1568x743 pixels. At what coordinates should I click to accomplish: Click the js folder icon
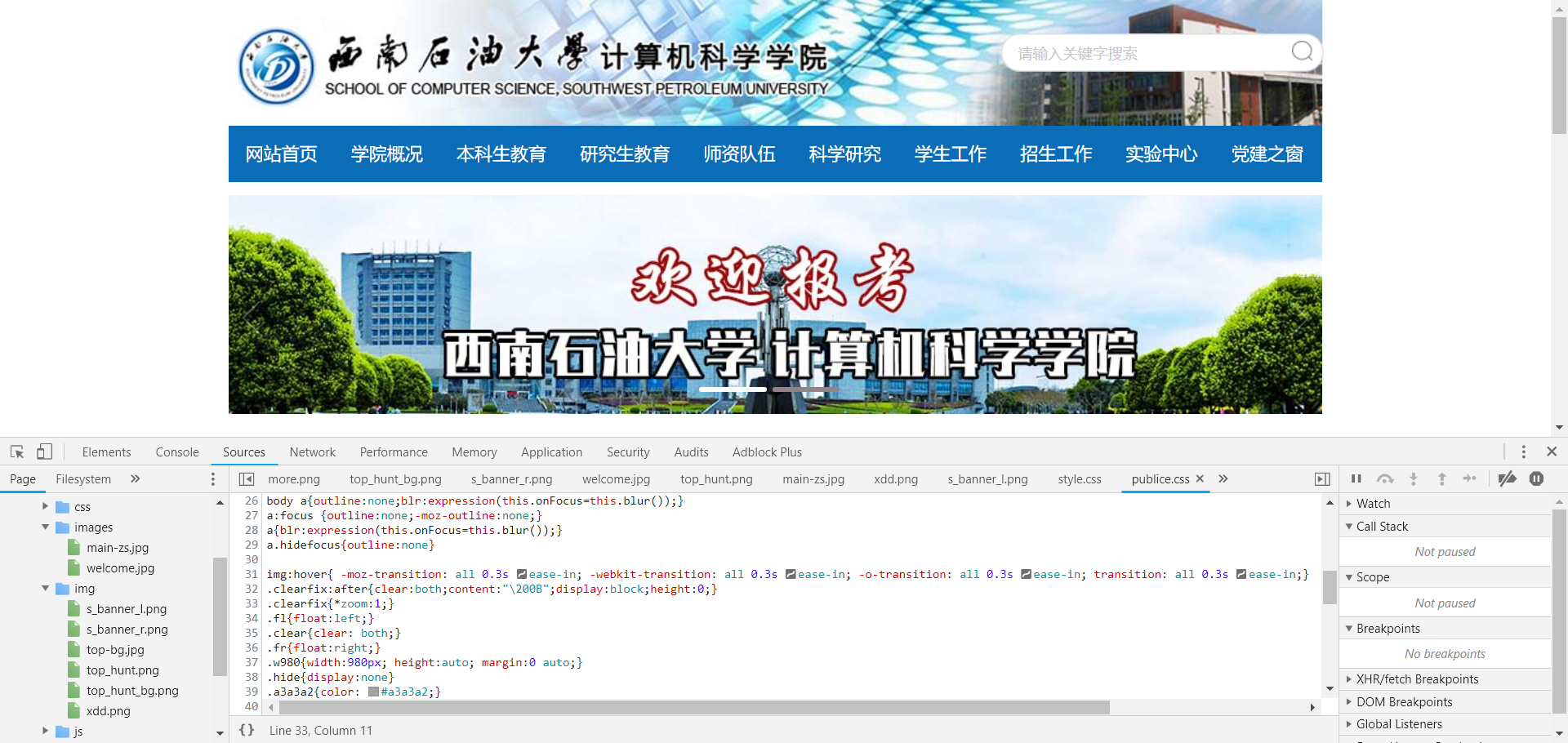(x=63, y=732)
